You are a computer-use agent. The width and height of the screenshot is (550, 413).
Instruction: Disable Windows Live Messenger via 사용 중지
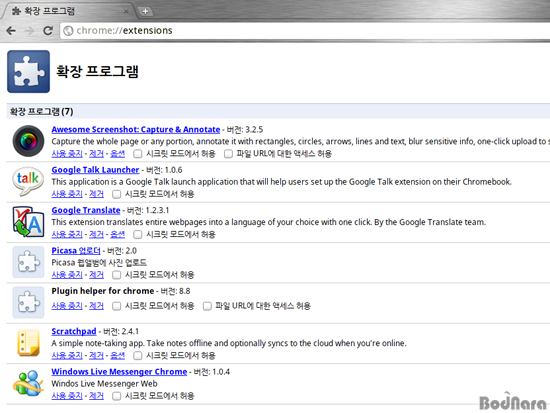tap(67, 396)
